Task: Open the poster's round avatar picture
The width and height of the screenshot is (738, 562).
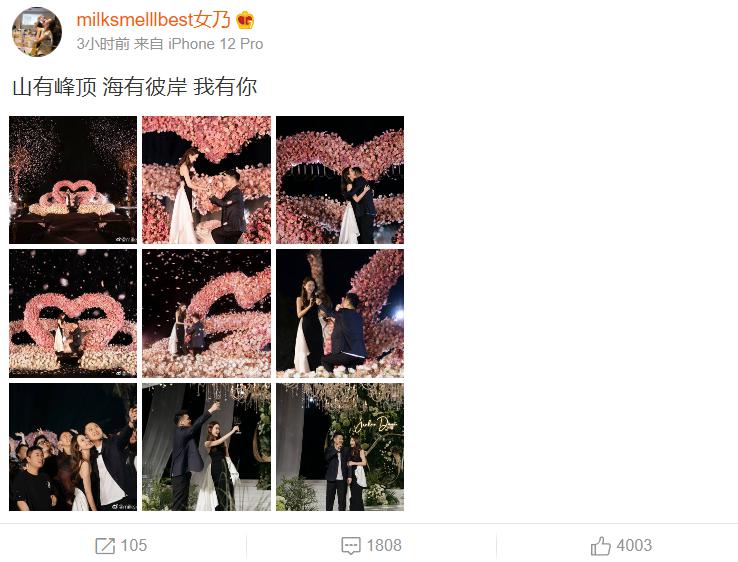Action: click(37, 32)
